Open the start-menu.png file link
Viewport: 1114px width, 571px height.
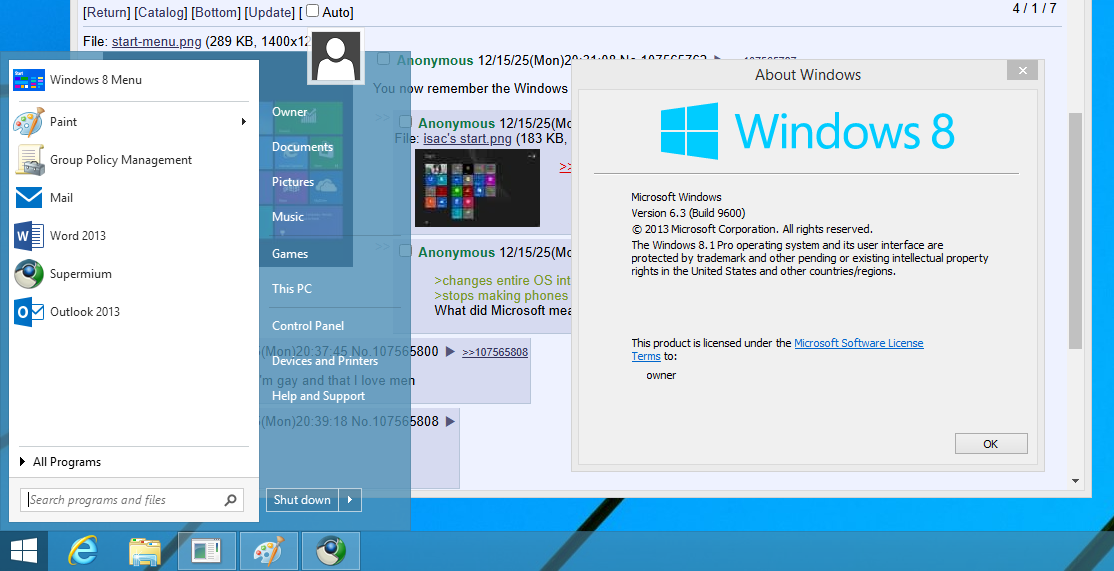click(156, 41)
